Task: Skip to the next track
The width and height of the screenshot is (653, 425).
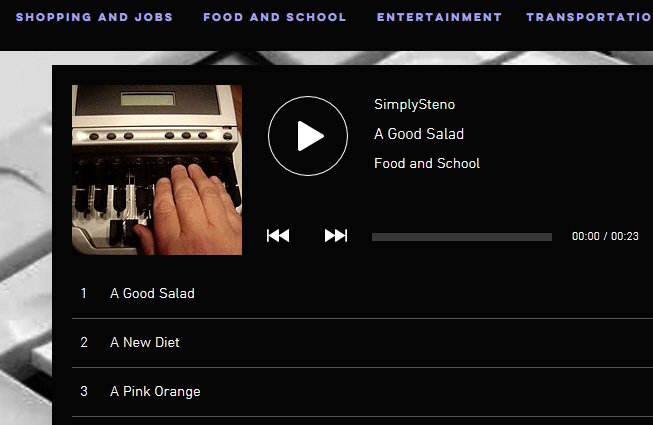Action: pyautogui.click(x=336, y=236)
